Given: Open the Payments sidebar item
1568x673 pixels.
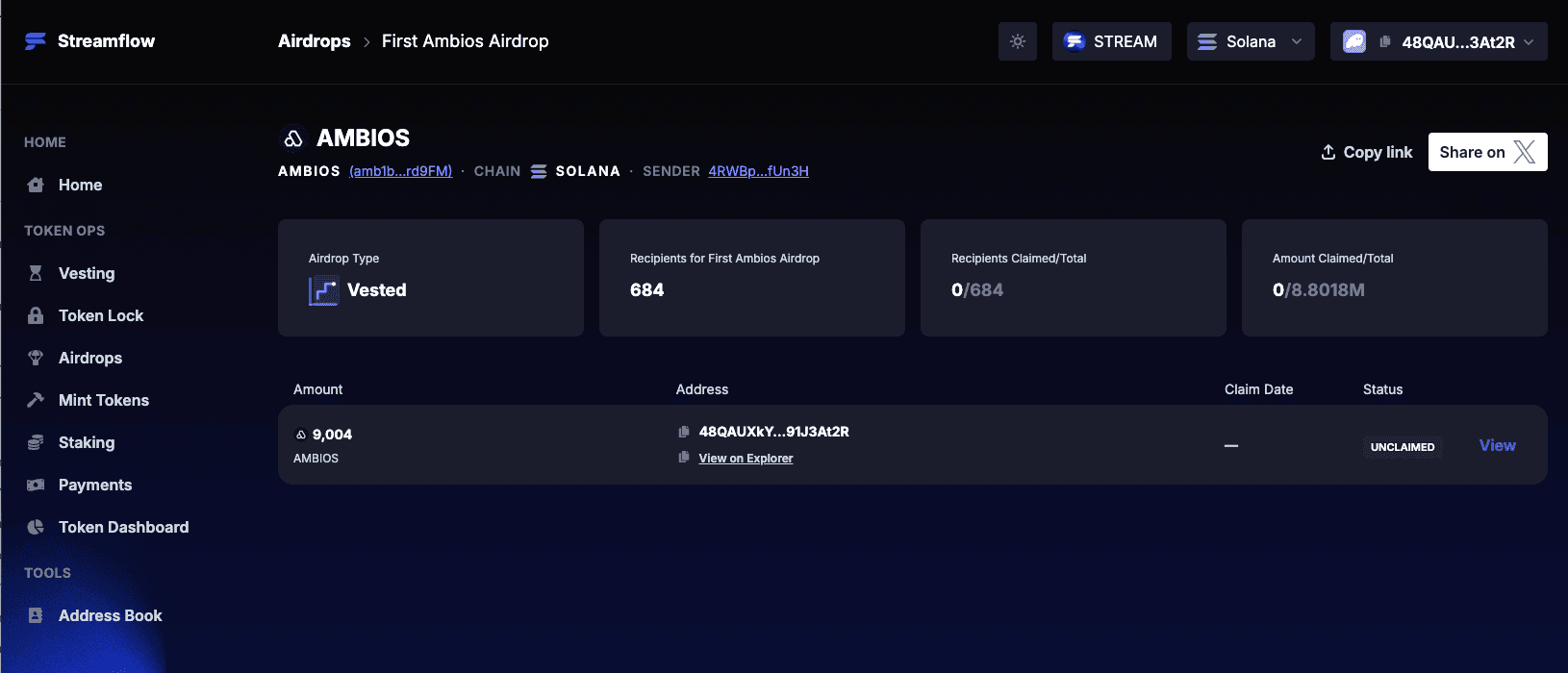Looking at the screenshot, I should click(x=95, y=485).
